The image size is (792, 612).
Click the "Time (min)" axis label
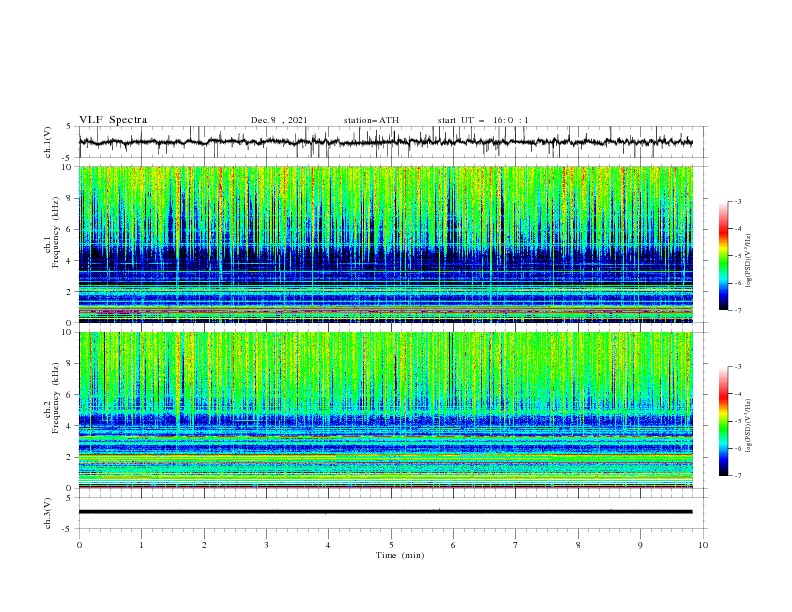[400, 555]
